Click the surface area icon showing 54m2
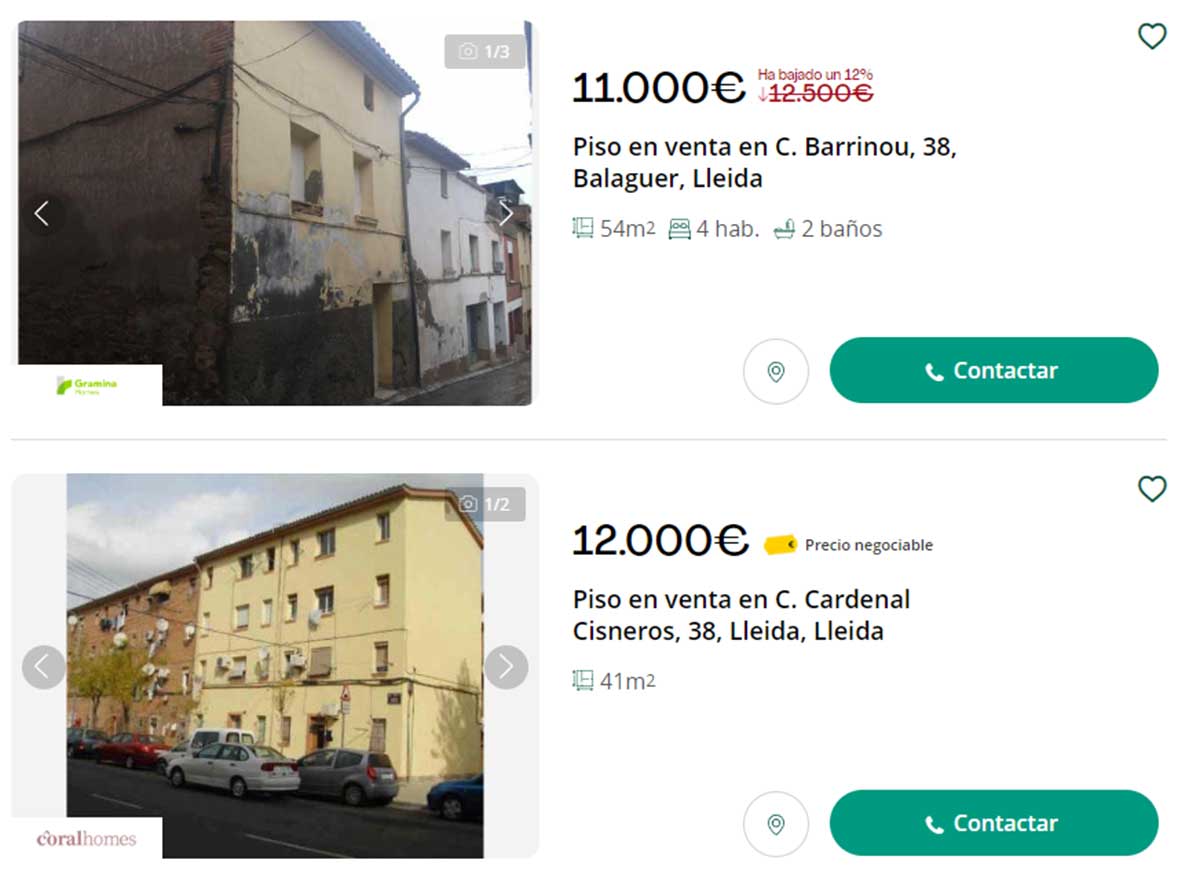Screen dimensions: 1200x882 coord(583,228)
